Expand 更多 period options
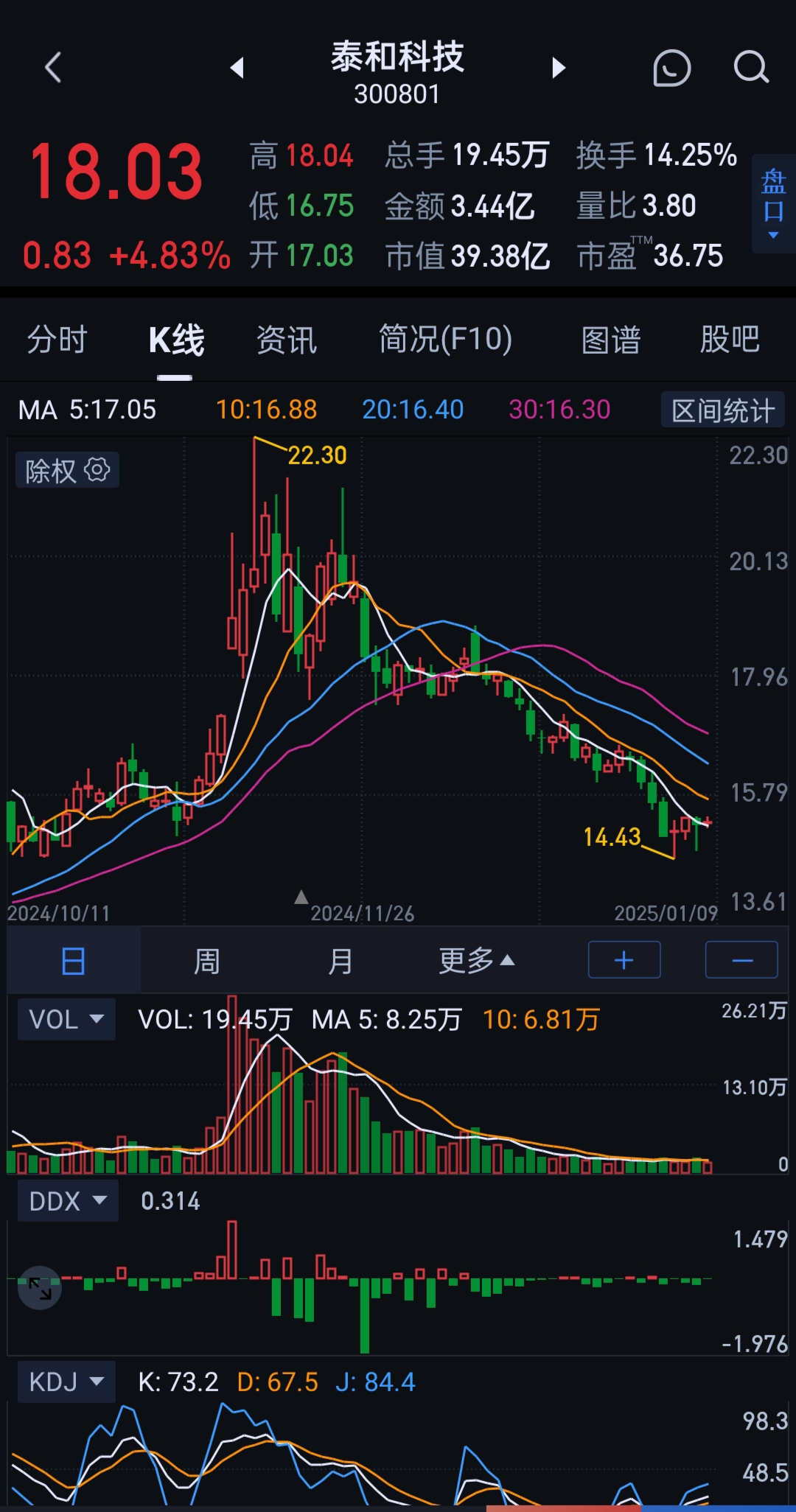Screen dimensions: 796x1512 pos(476,961)
